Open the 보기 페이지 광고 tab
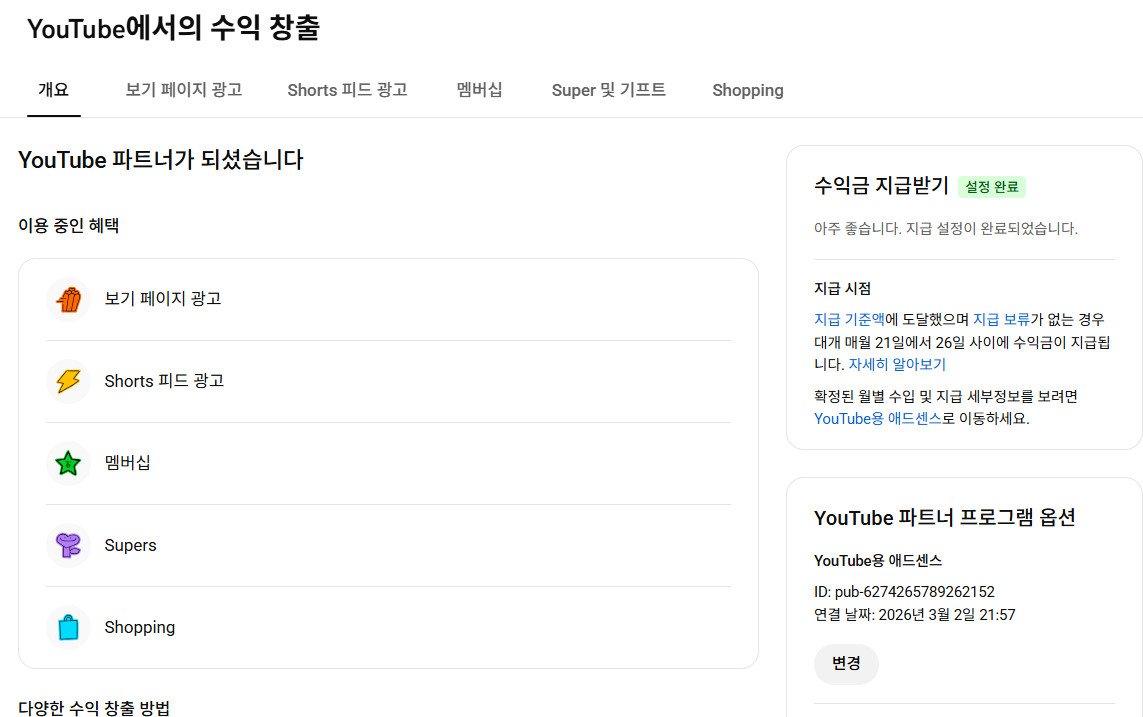The height and width of the screenshot is (717, 1143). click(184, 90)
